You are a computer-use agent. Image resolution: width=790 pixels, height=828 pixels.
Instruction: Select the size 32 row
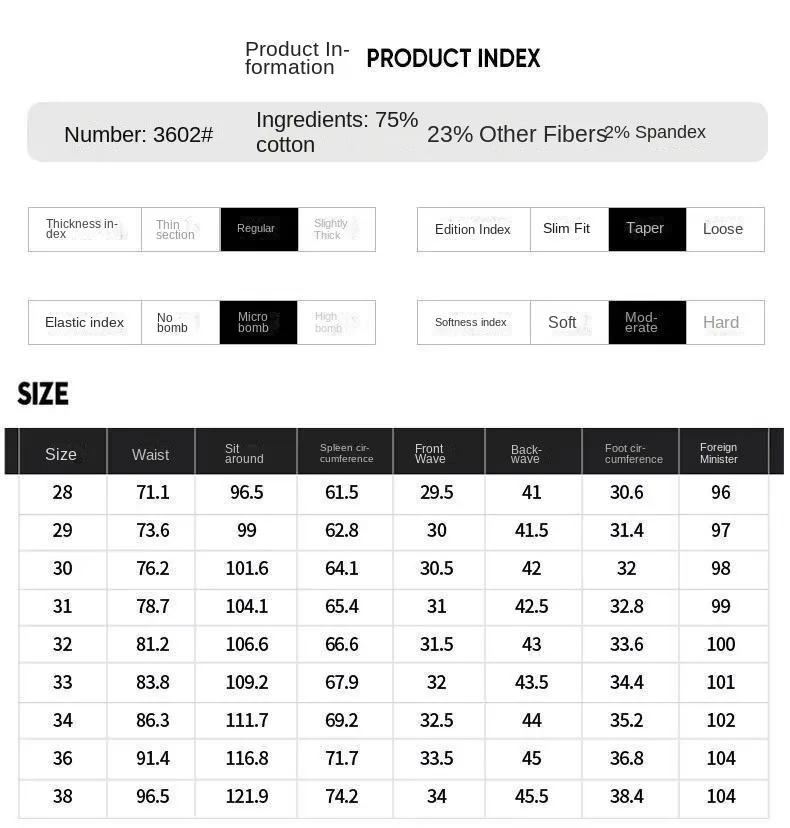coord(393,644)
